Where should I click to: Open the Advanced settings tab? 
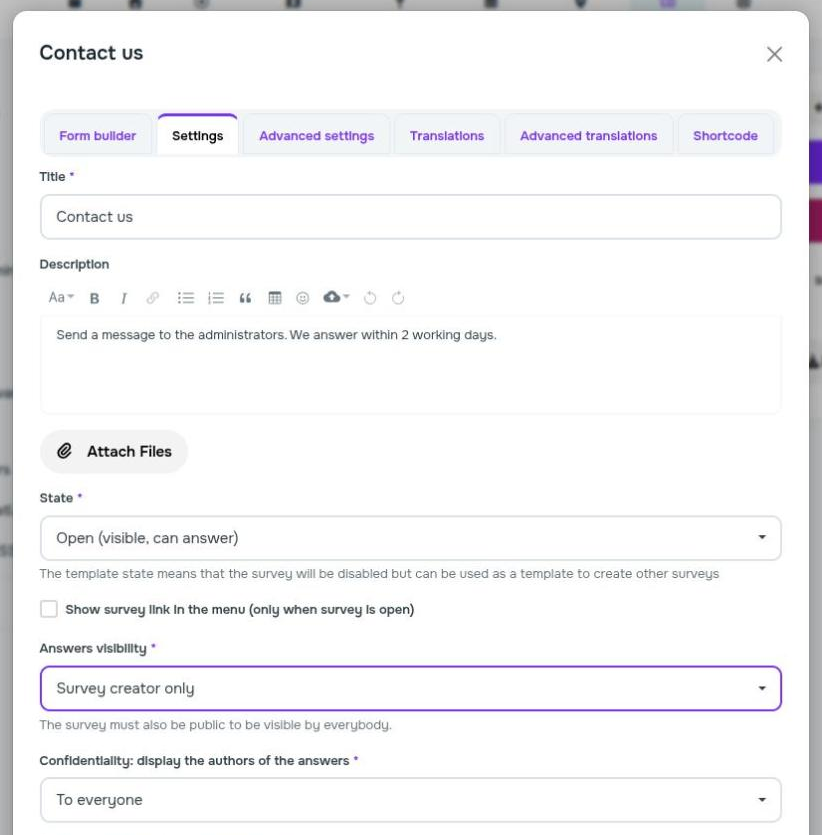point(317,136)
